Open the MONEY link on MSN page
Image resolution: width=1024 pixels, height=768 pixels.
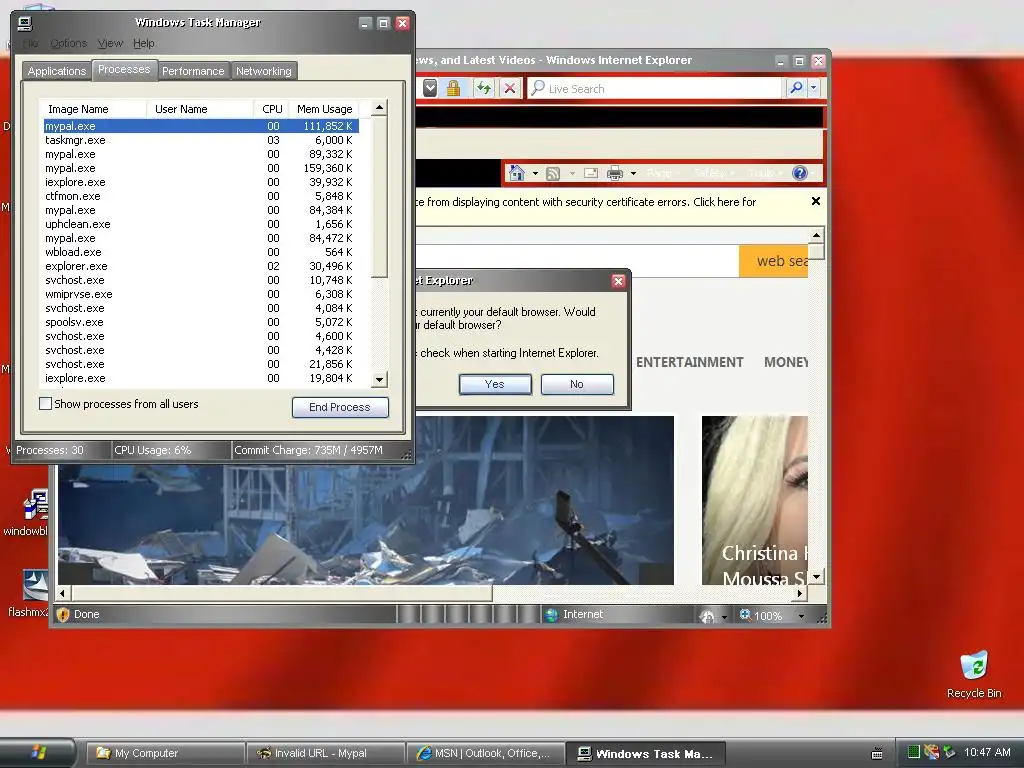point(786,362)
